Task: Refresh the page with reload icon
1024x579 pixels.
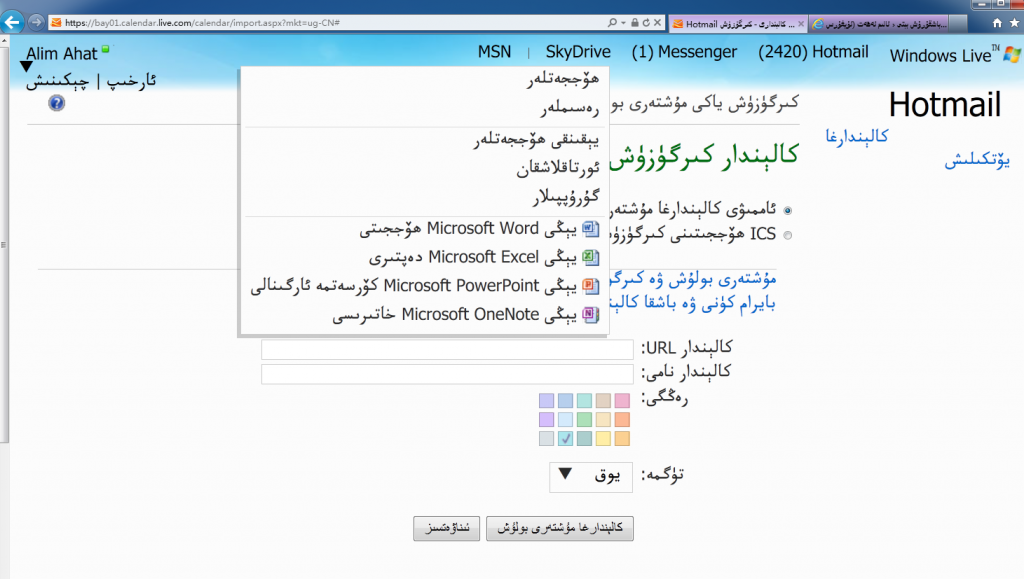Action: click(x=646, y=22)
